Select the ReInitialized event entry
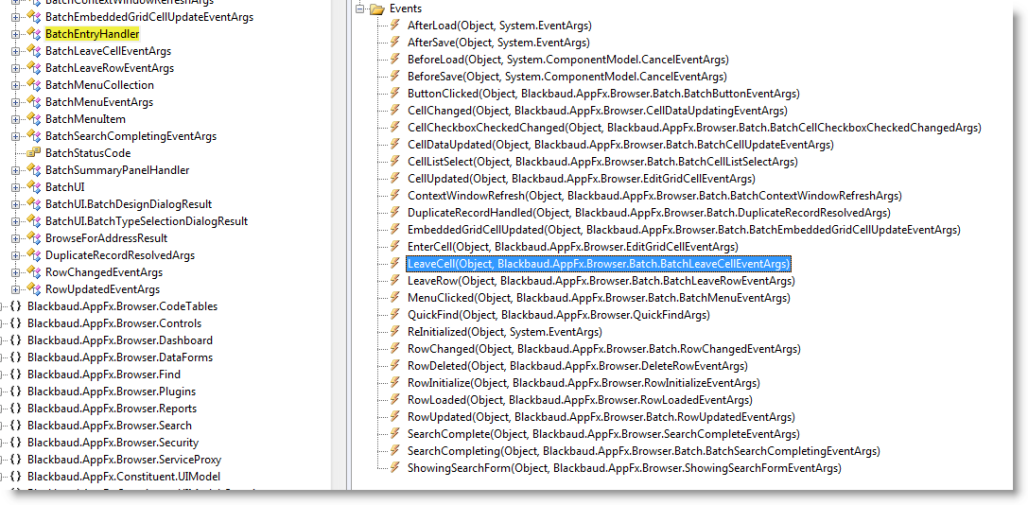The image size is (1028, 505). [x=505, y=332]
